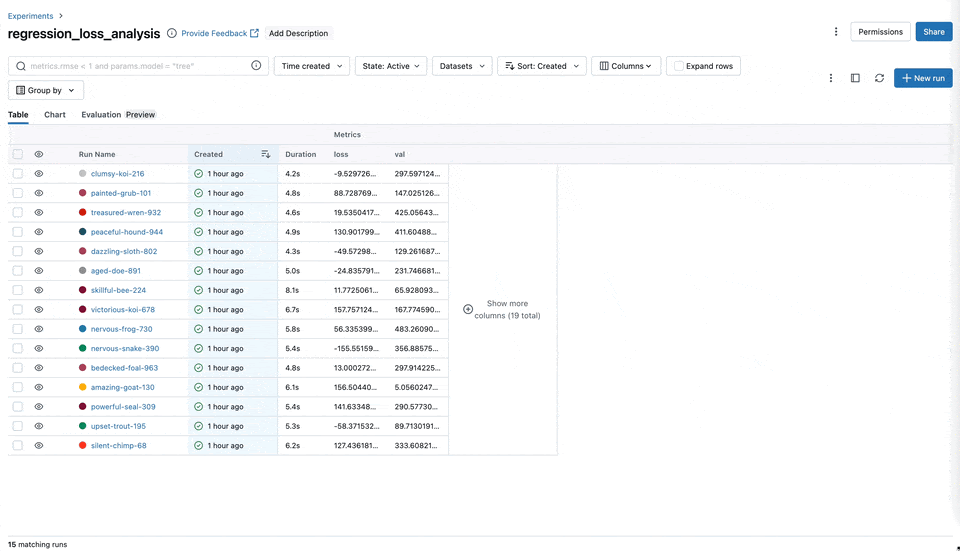Click the plus icon to show more columns
The height and width of the screenshot is (551, 960).
coord(468,309)
